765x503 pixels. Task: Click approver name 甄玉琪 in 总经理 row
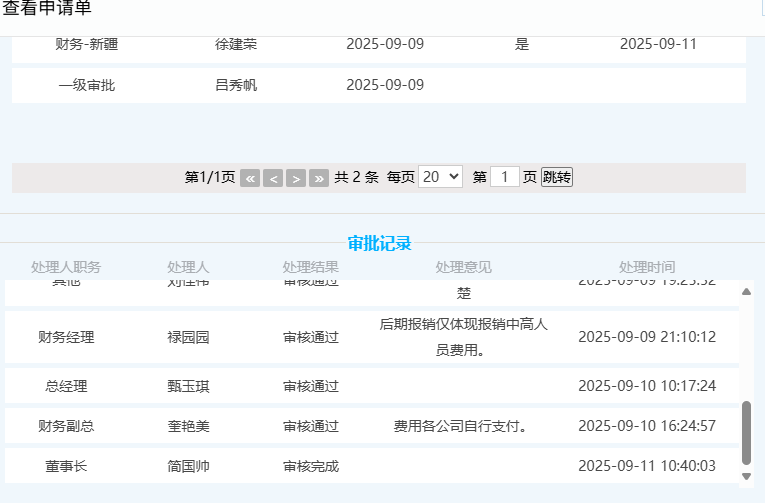[188, 386]
